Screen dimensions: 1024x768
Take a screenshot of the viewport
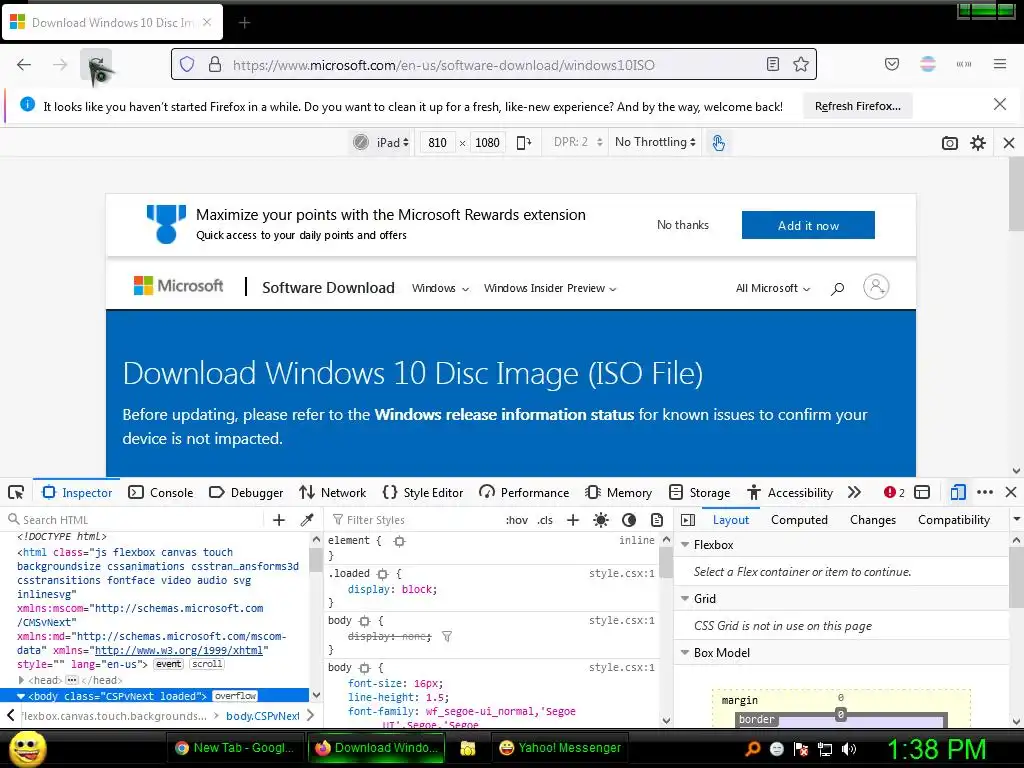(x=950, y=143)
